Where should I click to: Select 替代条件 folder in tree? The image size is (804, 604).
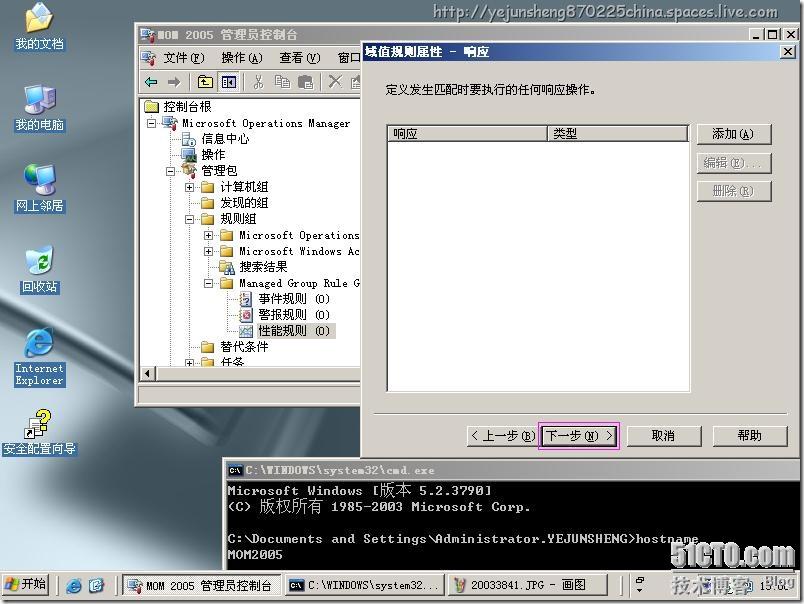tap(244, 347)
